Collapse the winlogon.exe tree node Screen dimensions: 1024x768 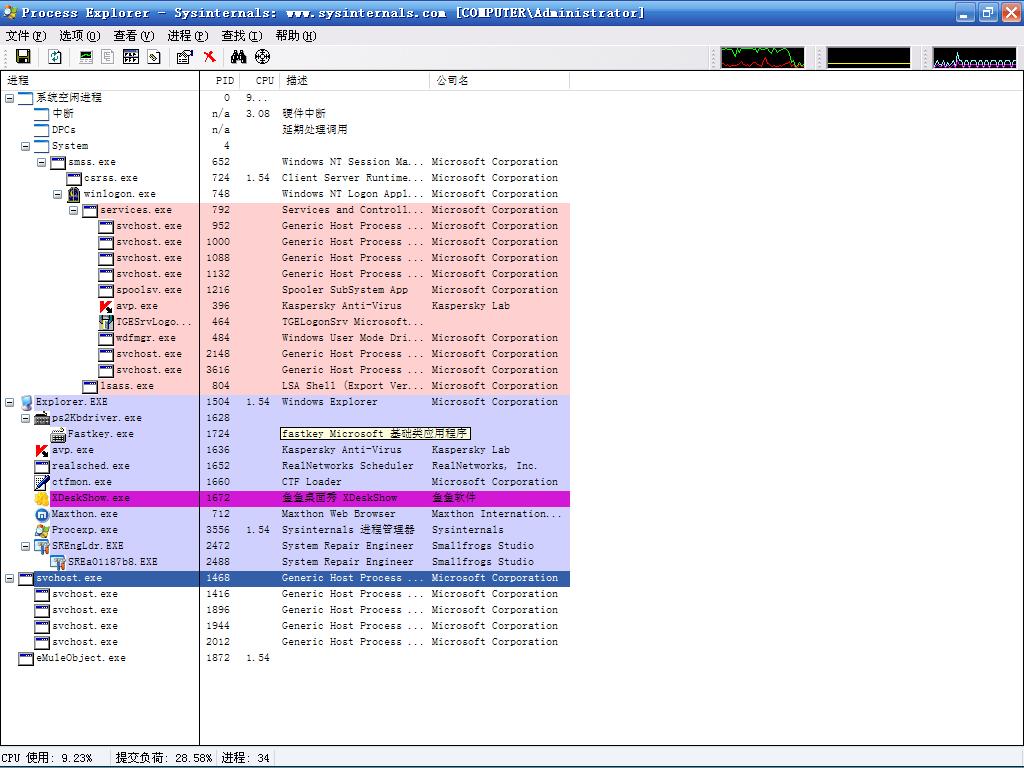[x=57, y=194]
